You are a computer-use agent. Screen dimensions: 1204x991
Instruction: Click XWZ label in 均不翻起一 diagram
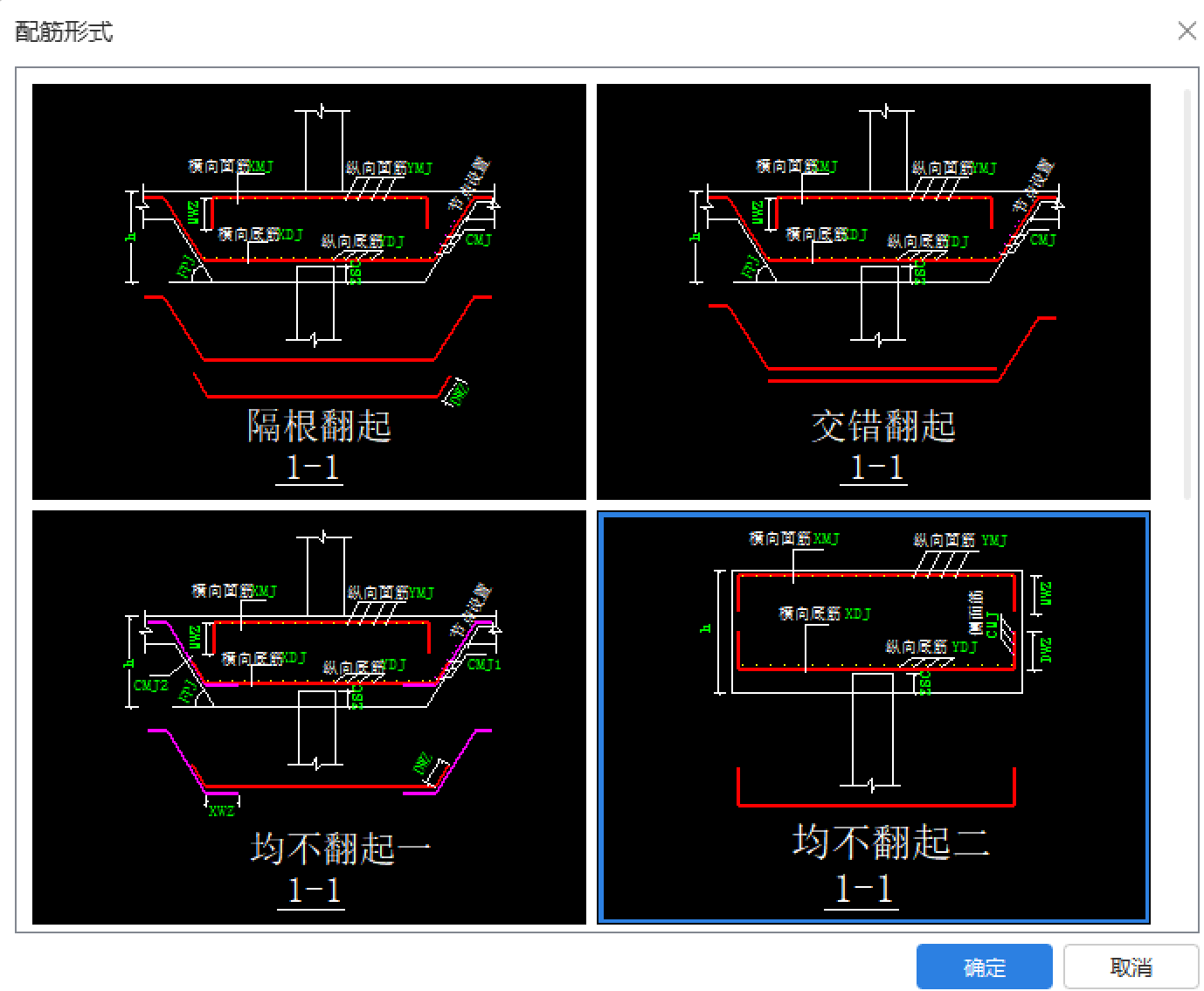[221, 811]
